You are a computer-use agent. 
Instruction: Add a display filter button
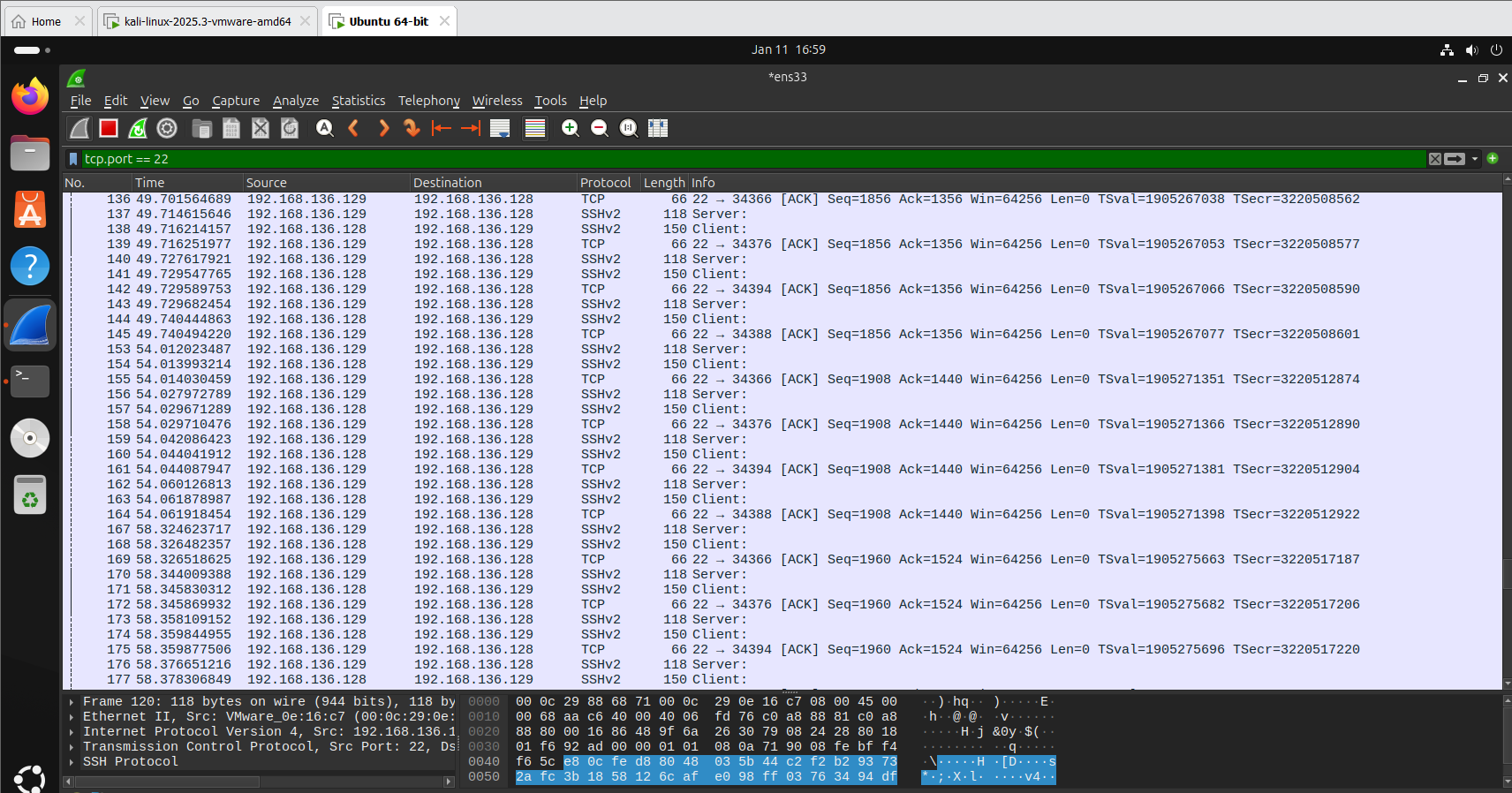point(1493,158)
